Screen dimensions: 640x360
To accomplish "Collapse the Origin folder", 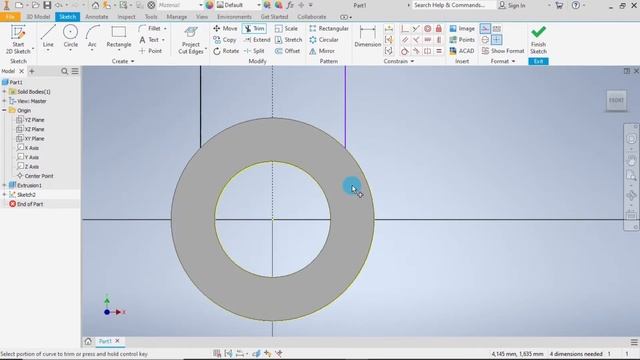I will coord(4,110).
